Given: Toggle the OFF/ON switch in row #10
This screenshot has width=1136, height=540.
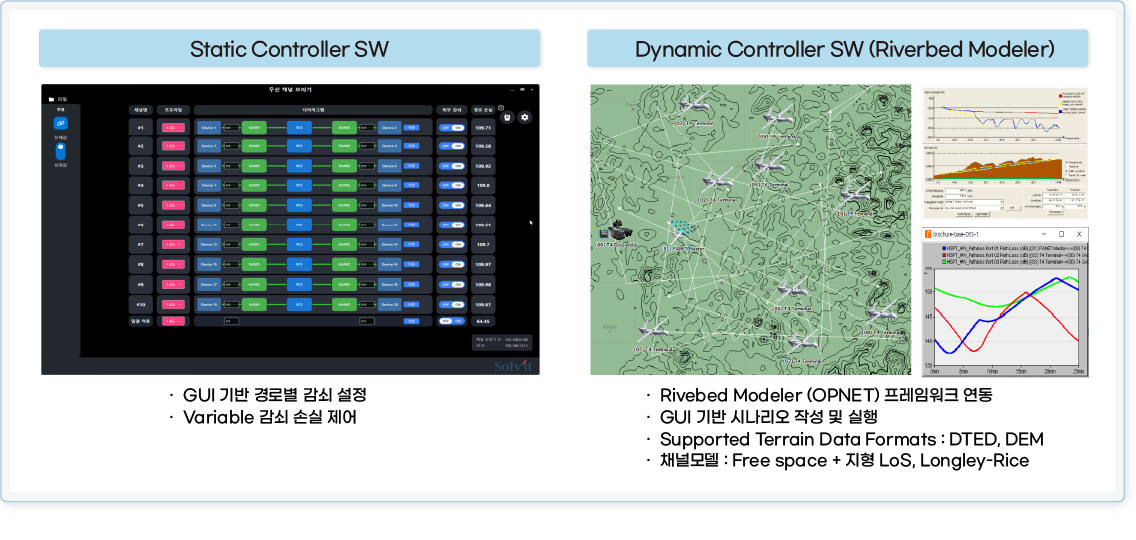Looking at the screenshot, I should [452, 304].
